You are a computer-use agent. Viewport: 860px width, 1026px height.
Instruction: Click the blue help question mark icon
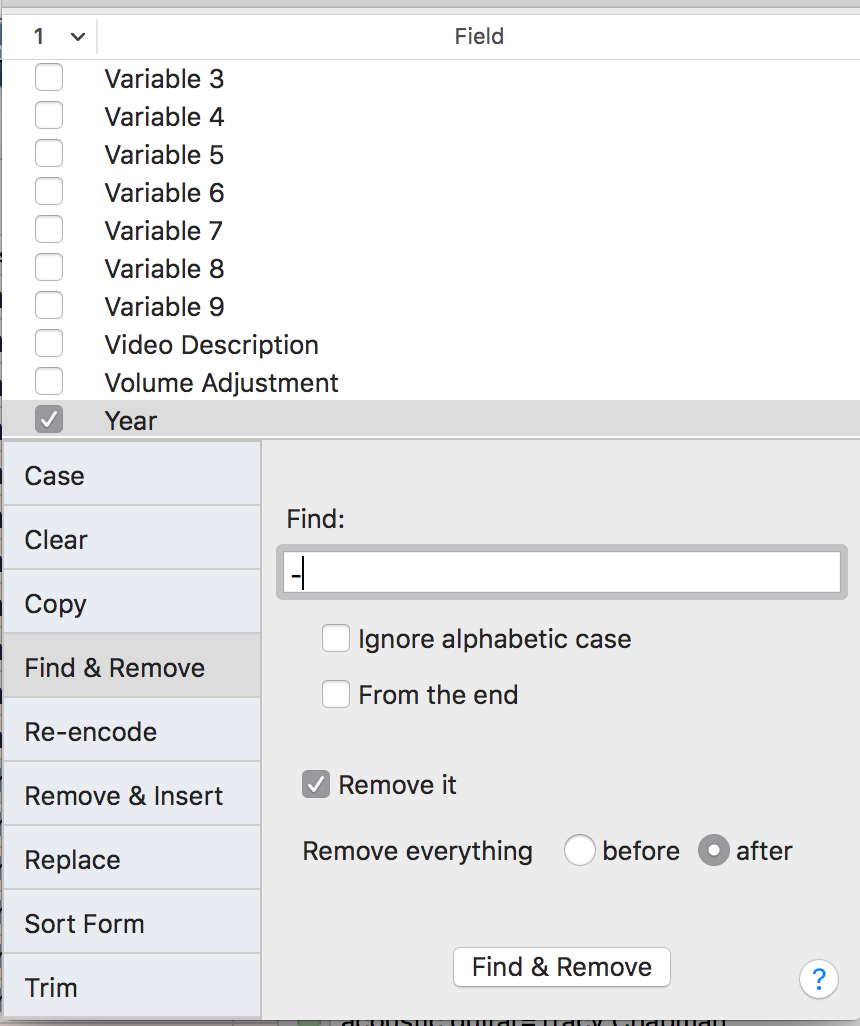coord(818,978)
